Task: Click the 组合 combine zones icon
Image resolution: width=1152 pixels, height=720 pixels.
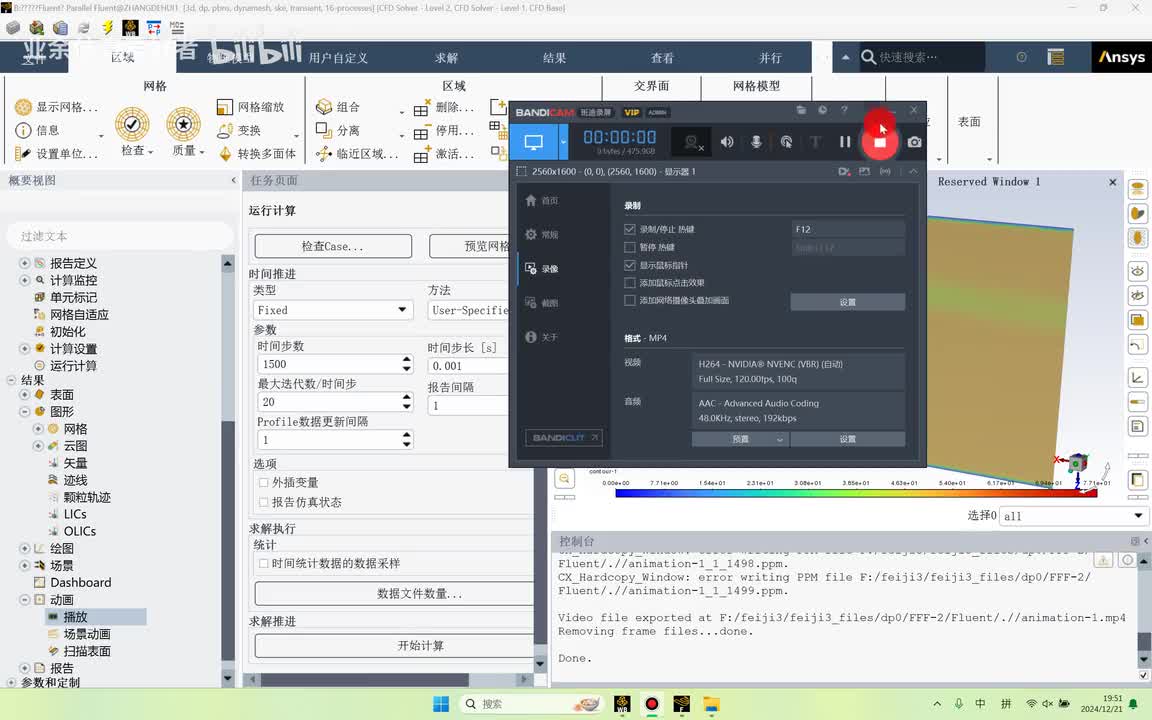Action: (x=324, y=107)
